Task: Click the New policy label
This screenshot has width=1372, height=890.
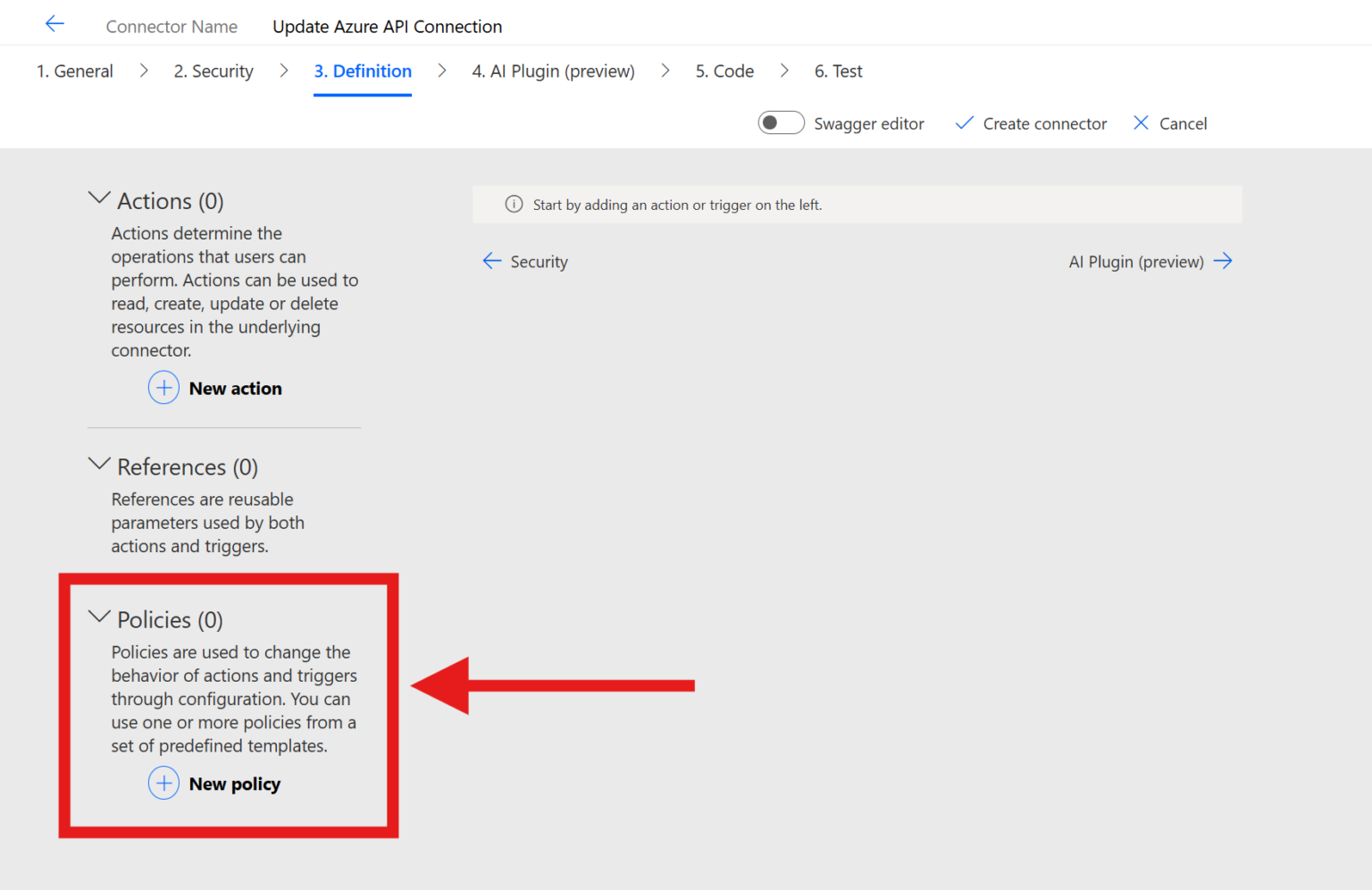Action: [235, 785]
